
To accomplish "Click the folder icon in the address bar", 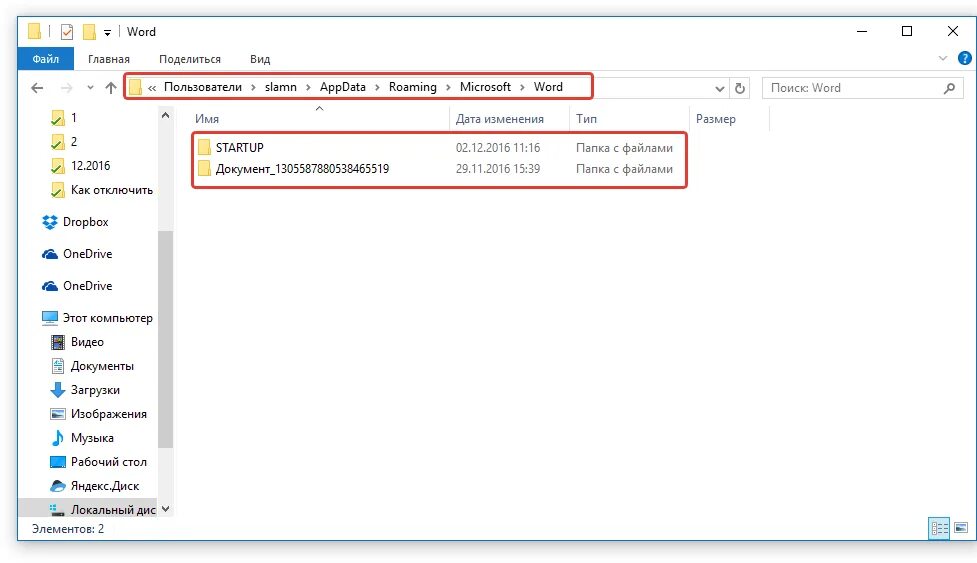I will click(x=135, y=87).
